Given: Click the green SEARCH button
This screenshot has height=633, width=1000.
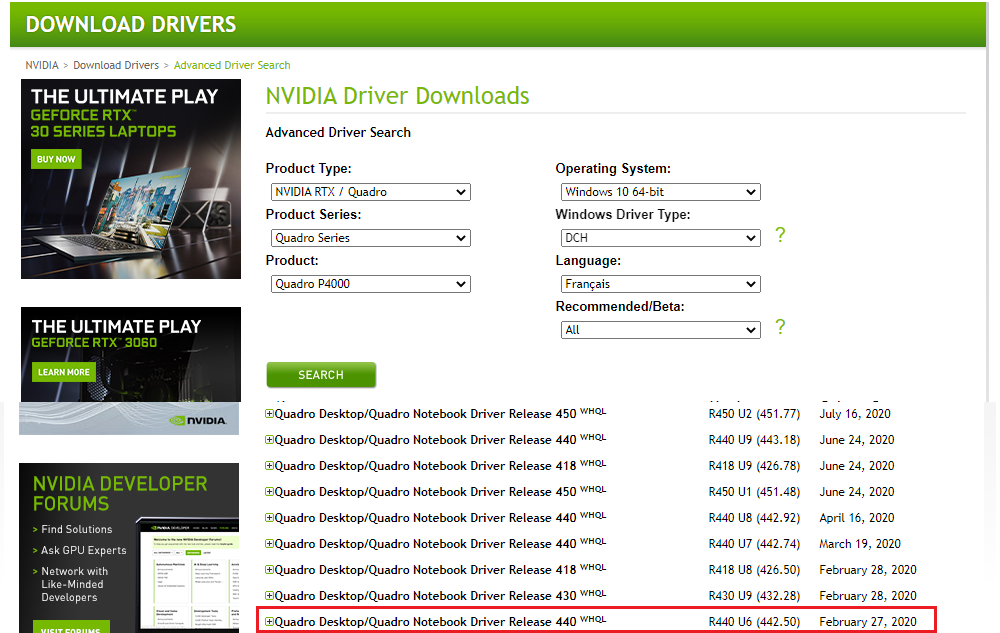Looking at the screenshot, I should (x=321, y=375).
